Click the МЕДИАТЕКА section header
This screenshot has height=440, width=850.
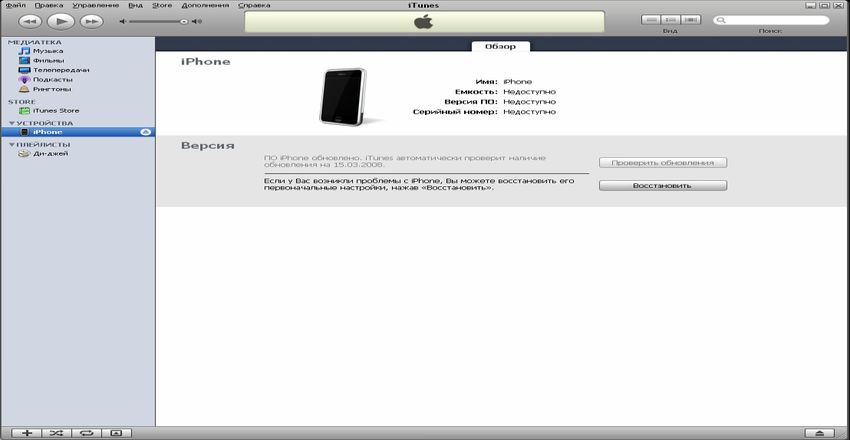point(35,42)
